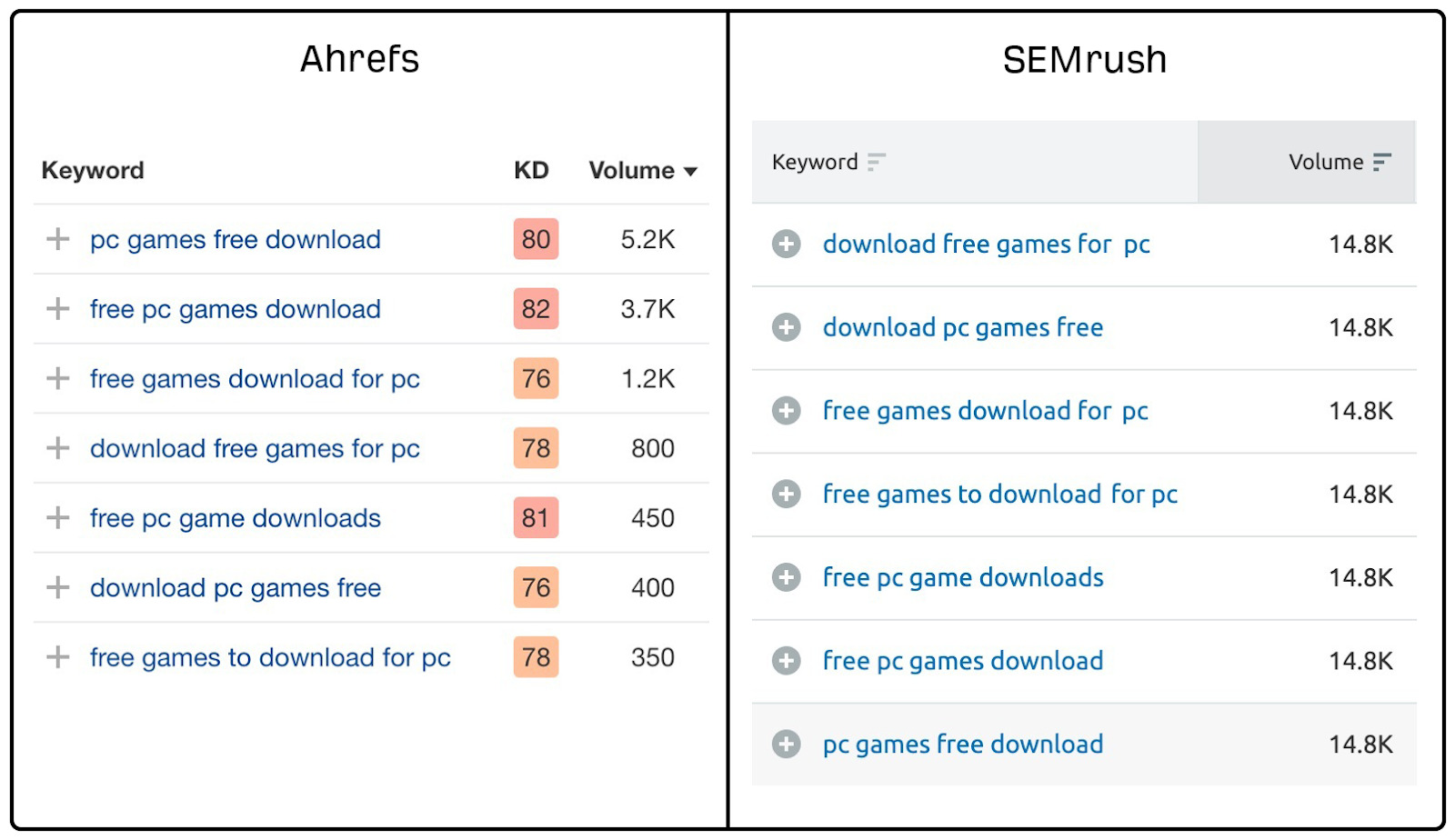The image size is (1455, 840).
Task: Click the Ahrefs Keyword column header
Action: 93,170
